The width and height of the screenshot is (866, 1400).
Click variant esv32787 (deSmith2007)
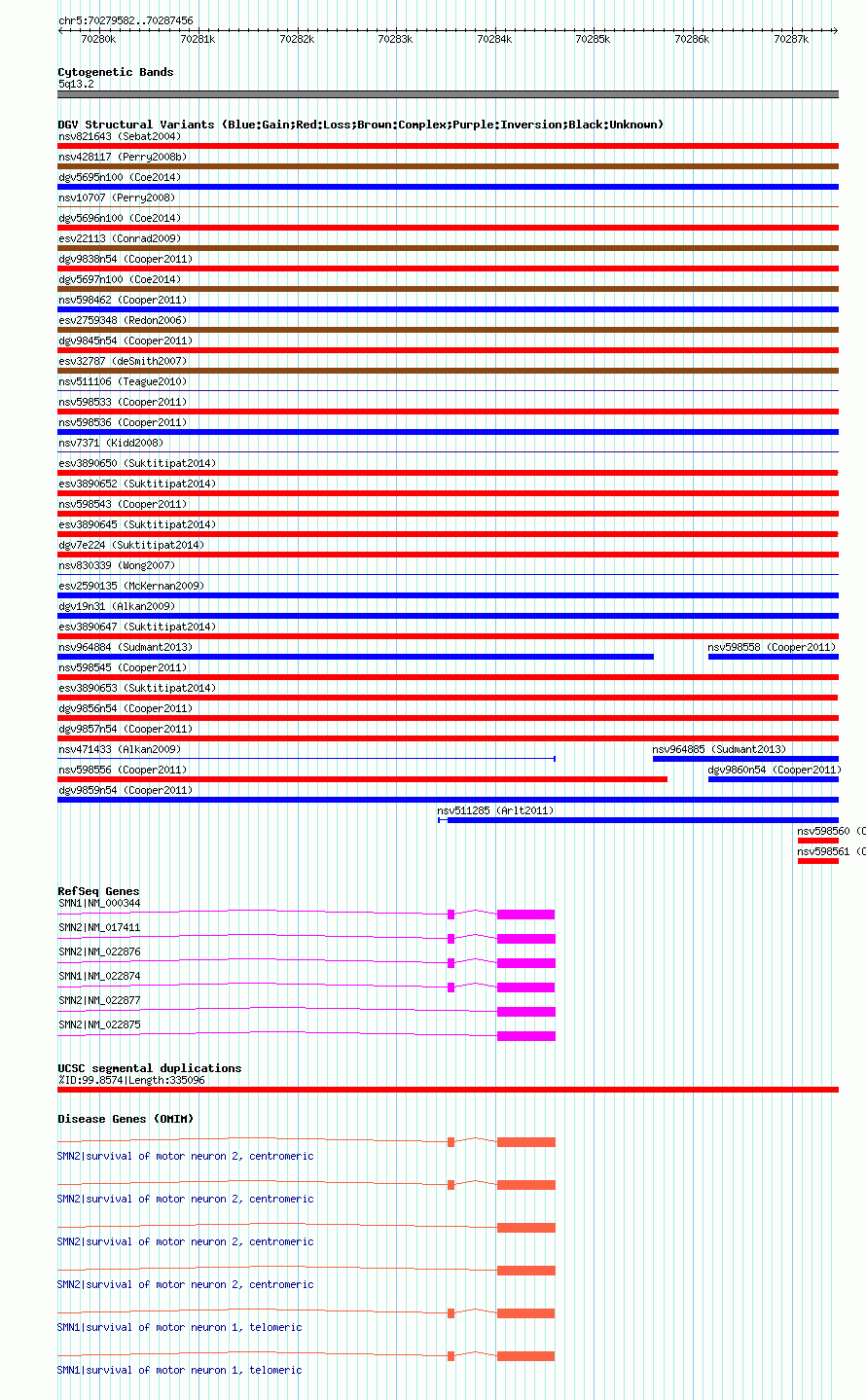click(123, 361)
